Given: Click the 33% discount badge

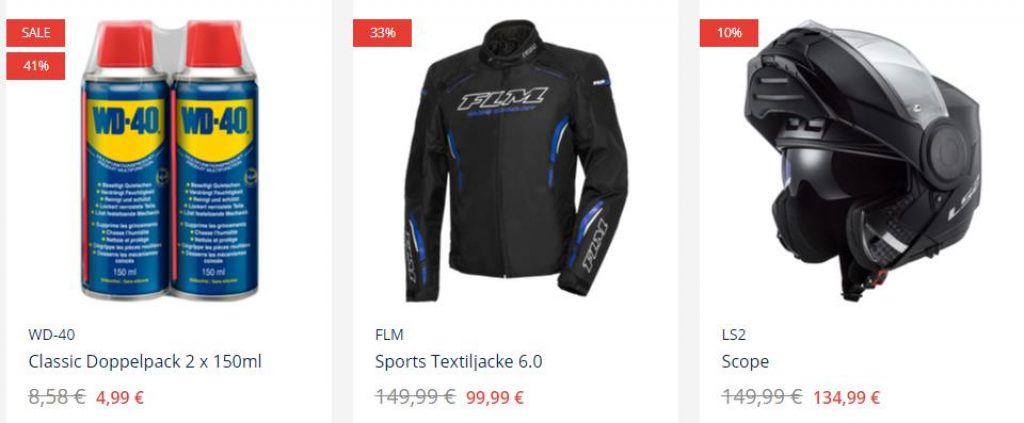Looking at the screenshot, I should [382, 33].
